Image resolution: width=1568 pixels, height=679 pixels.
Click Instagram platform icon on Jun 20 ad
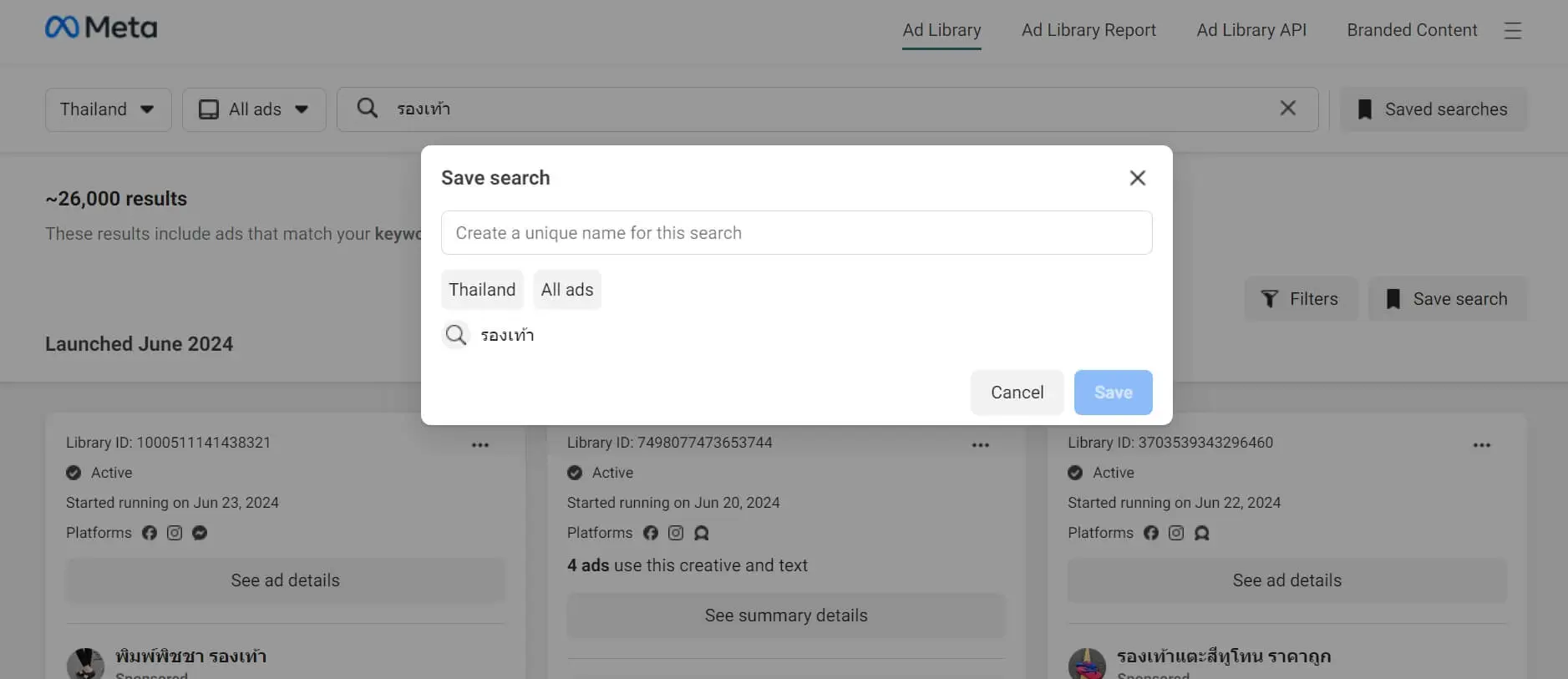pos(676,533)
